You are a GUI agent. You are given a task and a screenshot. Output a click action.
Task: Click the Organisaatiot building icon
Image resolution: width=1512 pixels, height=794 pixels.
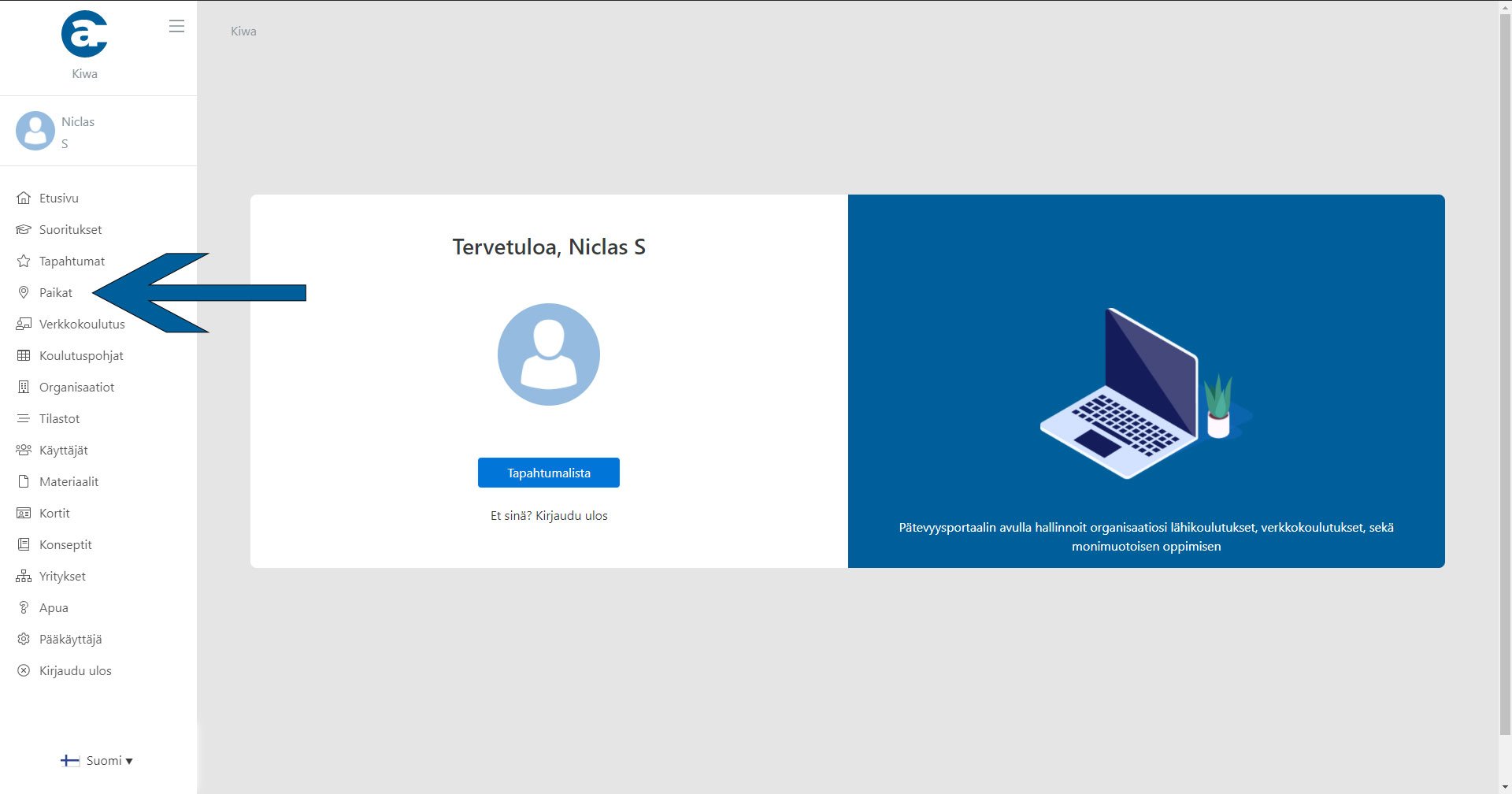24,388
